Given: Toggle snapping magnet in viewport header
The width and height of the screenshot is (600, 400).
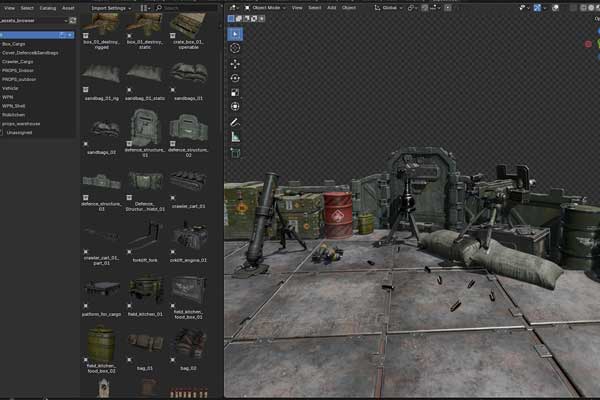Looking at the screenshot, I should [x=424, y=8].
